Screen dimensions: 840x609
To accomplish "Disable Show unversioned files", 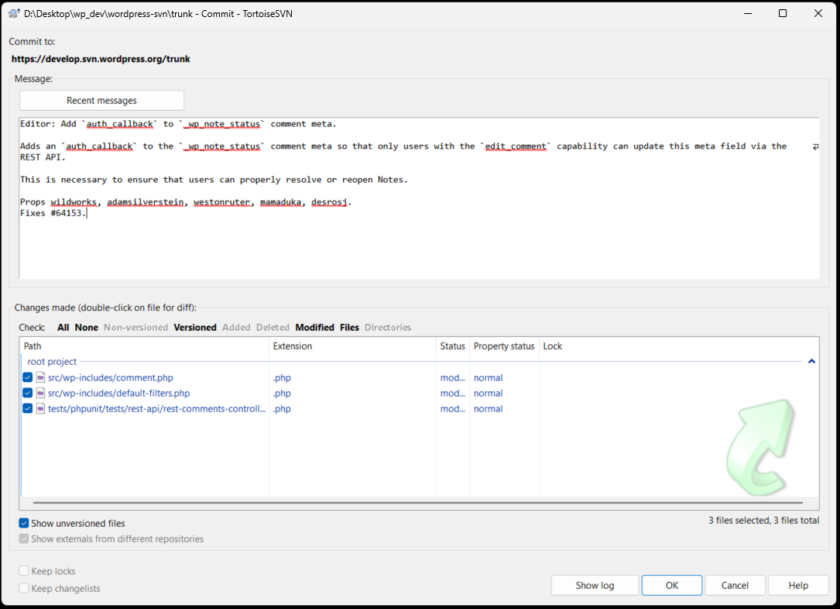I will click(23, 523).
